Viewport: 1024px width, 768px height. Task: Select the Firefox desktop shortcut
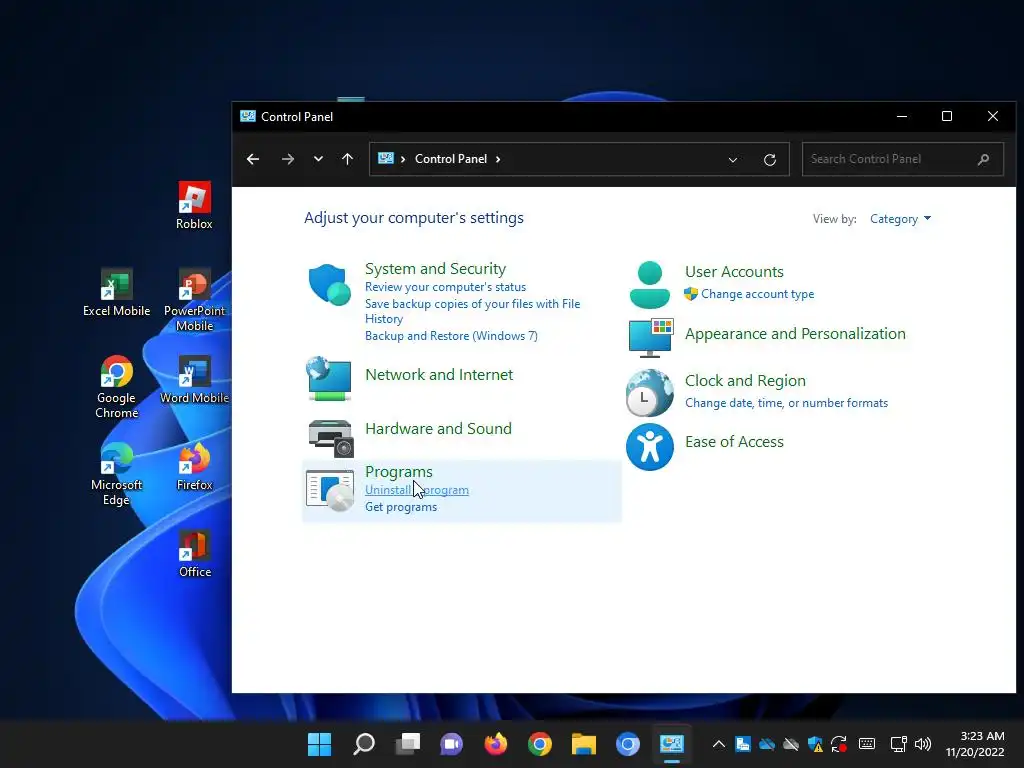(x=194, y=466)
